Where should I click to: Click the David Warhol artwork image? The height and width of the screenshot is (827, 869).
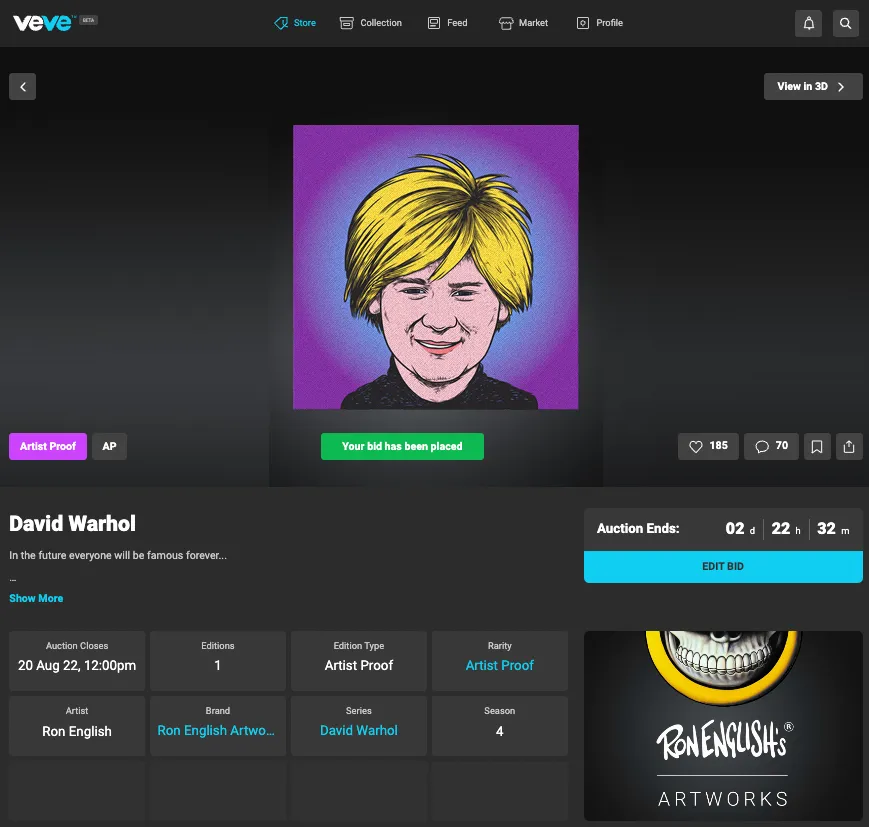[435, 267]
